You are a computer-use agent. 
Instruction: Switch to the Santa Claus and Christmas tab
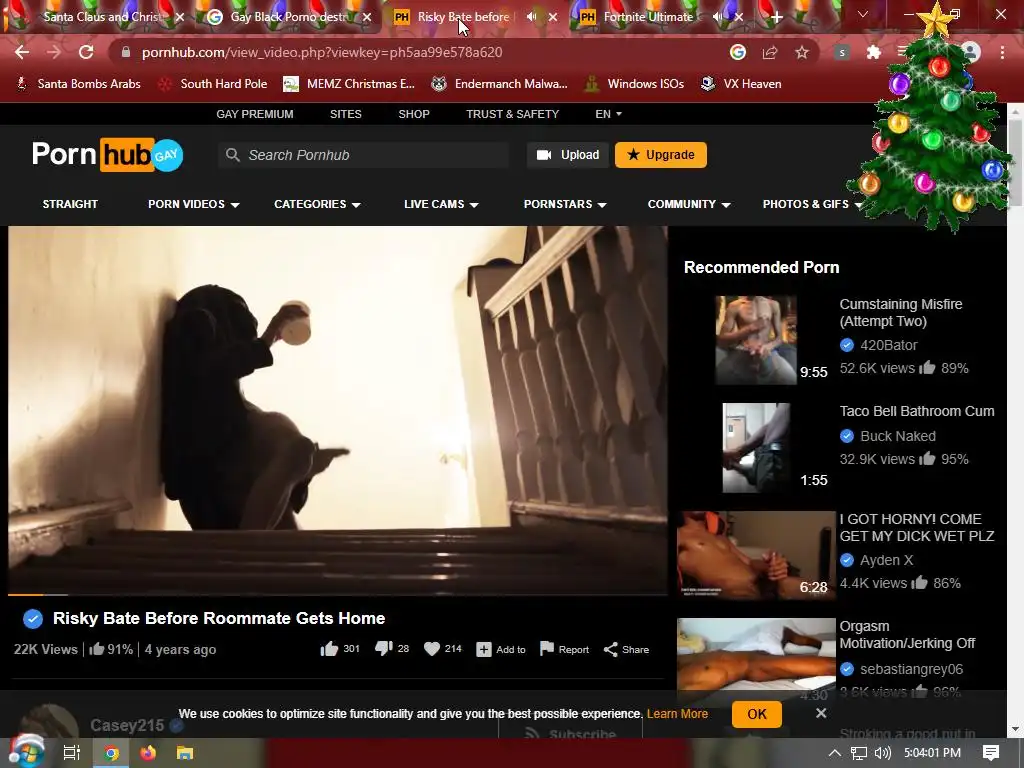[100, 17]
